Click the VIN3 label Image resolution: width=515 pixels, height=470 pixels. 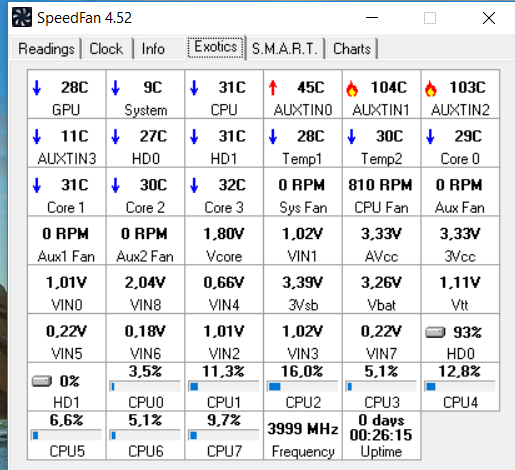click(303, 354)
